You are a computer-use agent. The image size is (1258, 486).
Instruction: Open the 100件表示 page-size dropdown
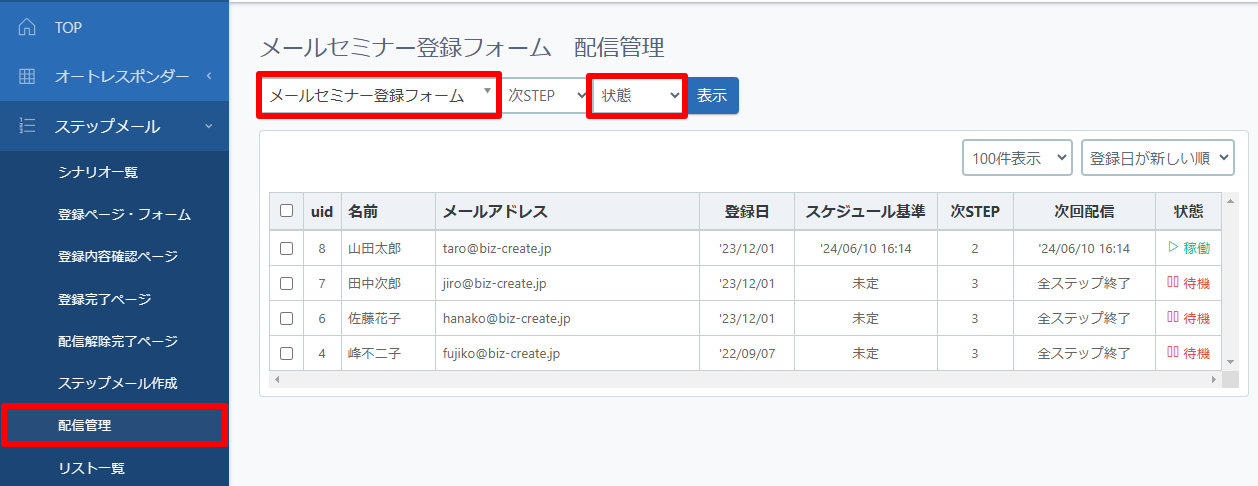click(x=1017, y=158)
